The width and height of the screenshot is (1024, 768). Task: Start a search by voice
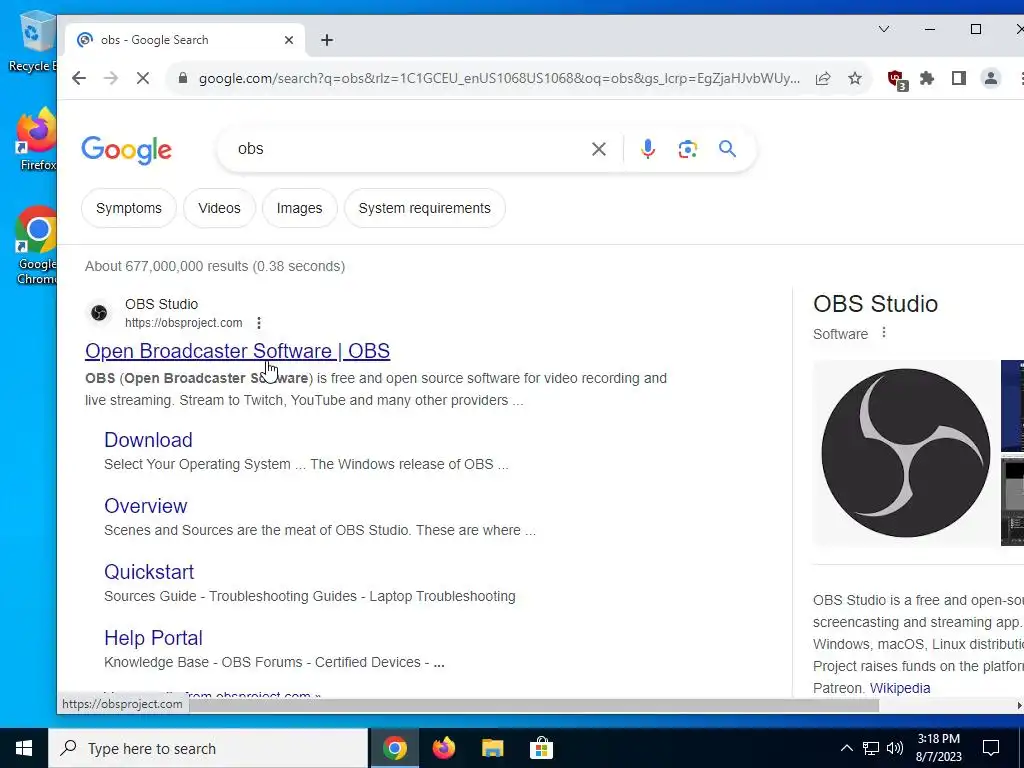648,150
